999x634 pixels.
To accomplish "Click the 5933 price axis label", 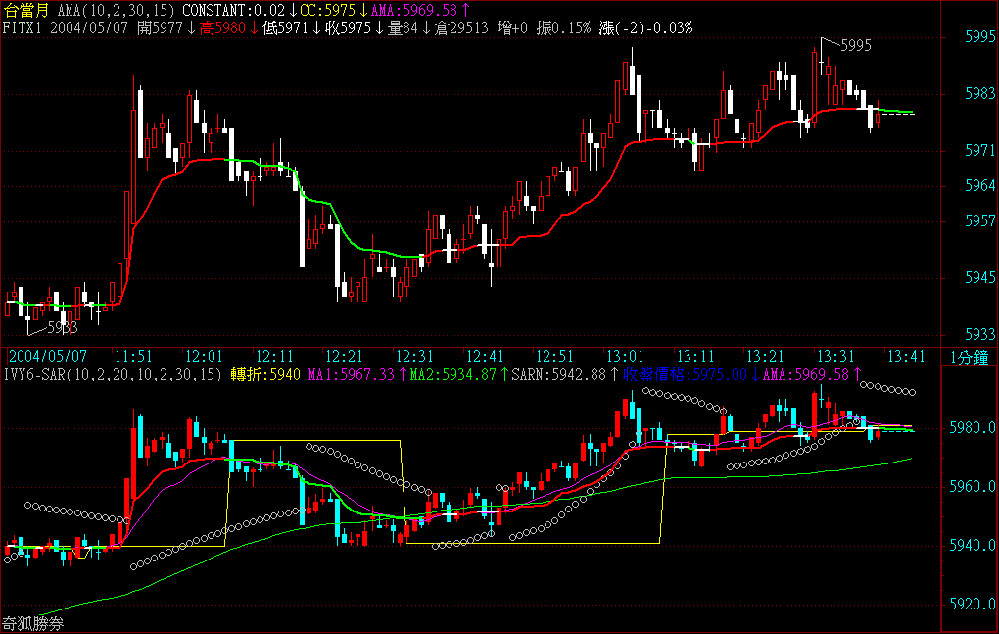I will coord(980,335).
